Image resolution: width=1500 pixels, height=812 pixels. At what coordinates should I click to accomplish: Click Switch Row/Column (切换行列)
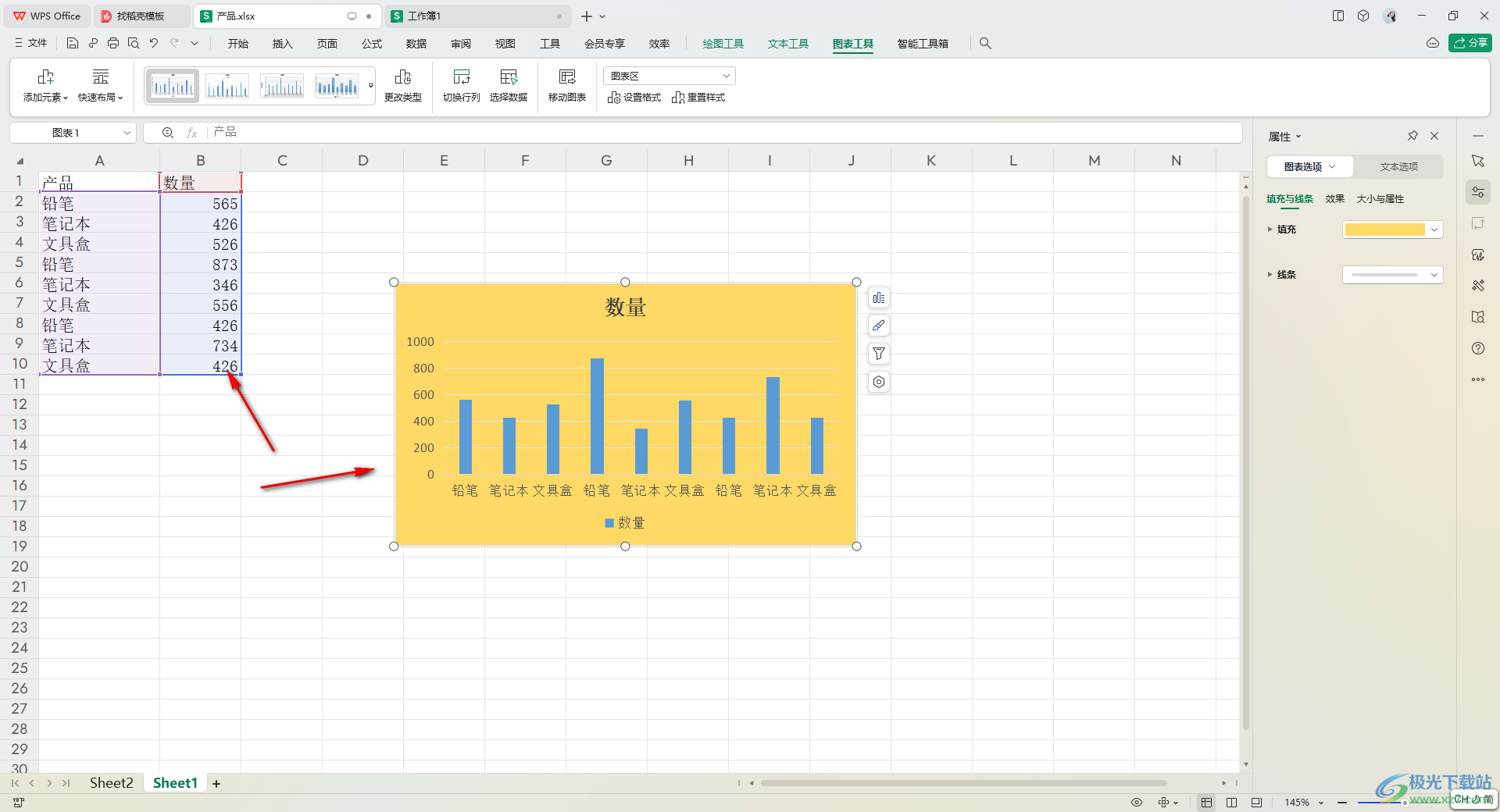click(462, 85)
